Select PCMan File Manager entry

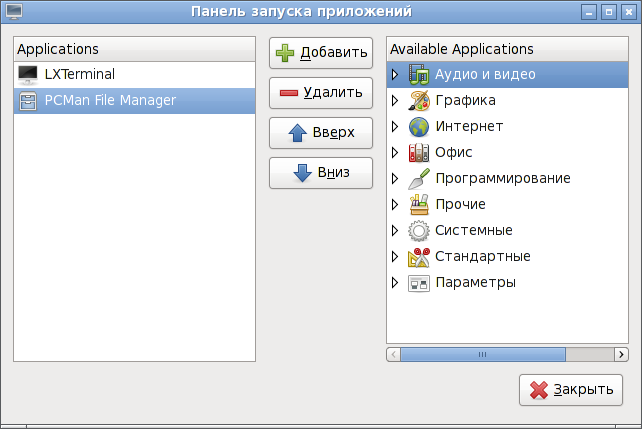tap(134, 101)
